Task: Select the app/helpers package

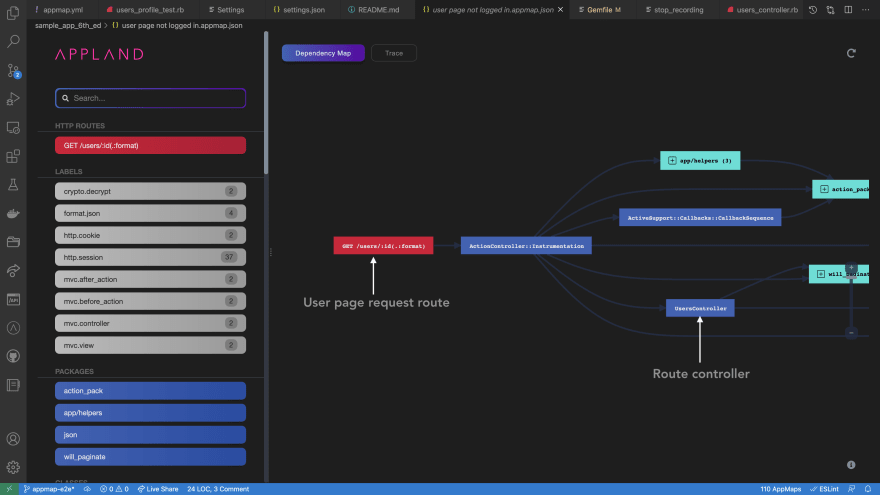Action: pyautogui.click(x=150, y=412)
